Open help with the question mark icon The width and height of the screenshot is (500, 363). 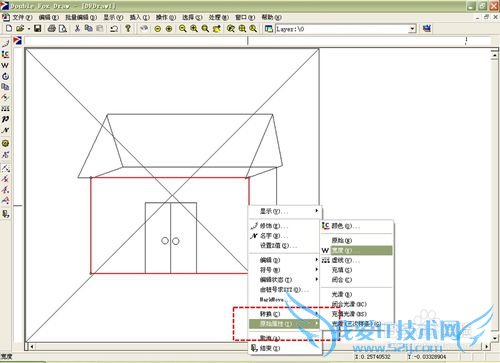(128, 29)
